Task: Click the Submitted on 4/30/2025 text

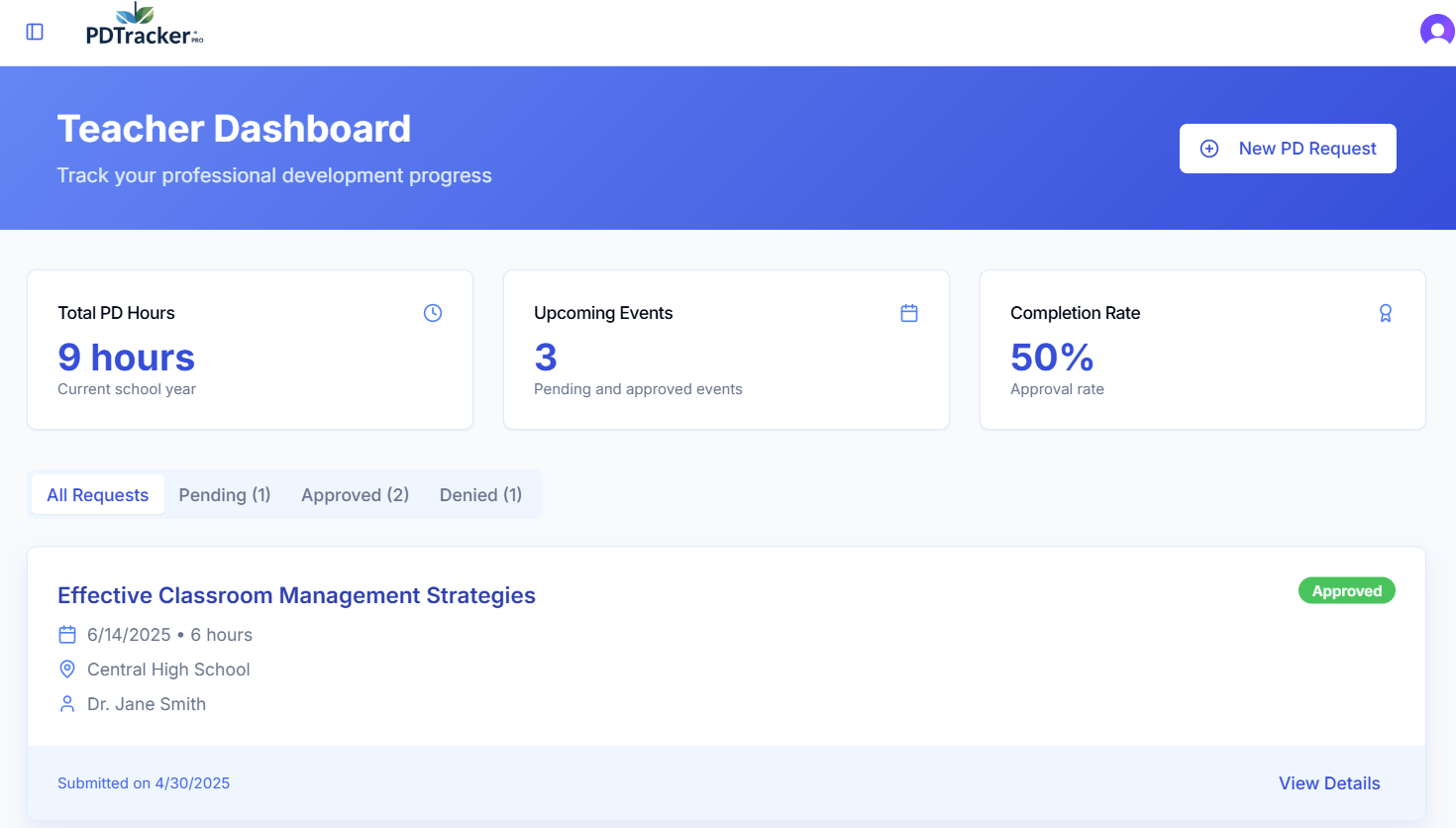Action: (143, 782)
